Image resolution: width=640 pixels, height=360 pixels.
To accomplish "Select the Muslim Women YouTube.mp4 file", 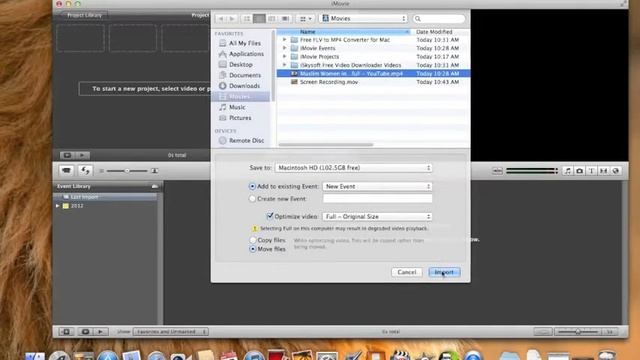I will click(373, 73).
